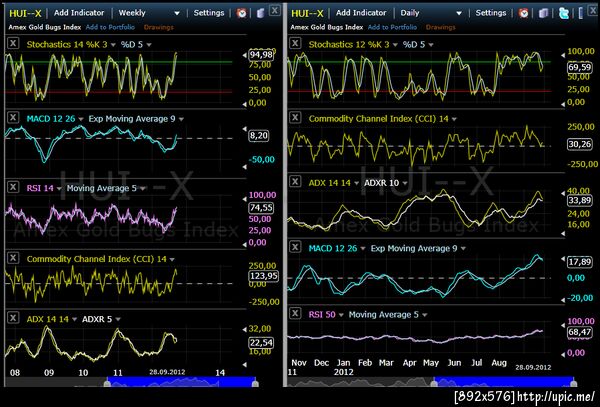Image resolution: width=600 pixels, height=407 pixels.
Task: Click Add Indicator in weekly chart
Action: [x=79, y=13]
